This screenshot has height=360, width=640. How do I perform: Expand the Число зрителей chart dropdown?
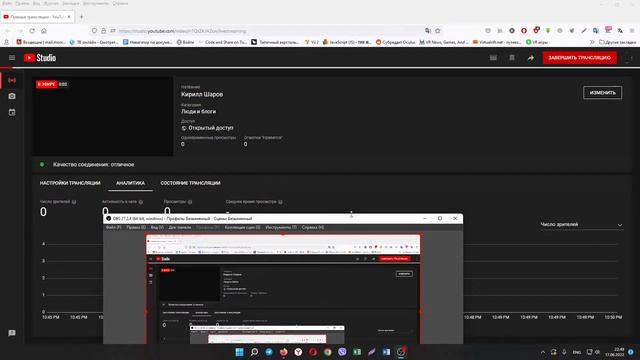(x=581, y=224)
